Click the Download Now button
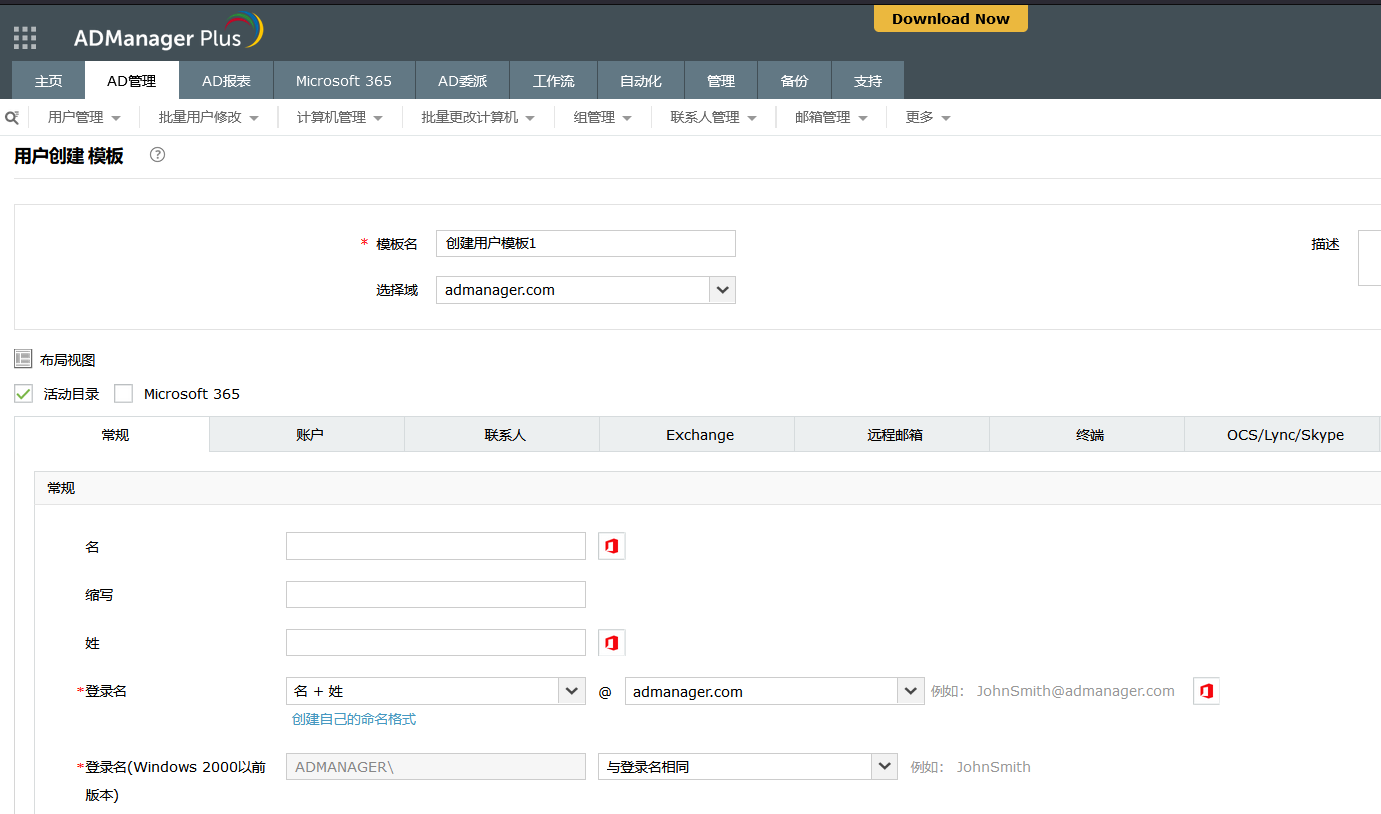 point(950,19)
